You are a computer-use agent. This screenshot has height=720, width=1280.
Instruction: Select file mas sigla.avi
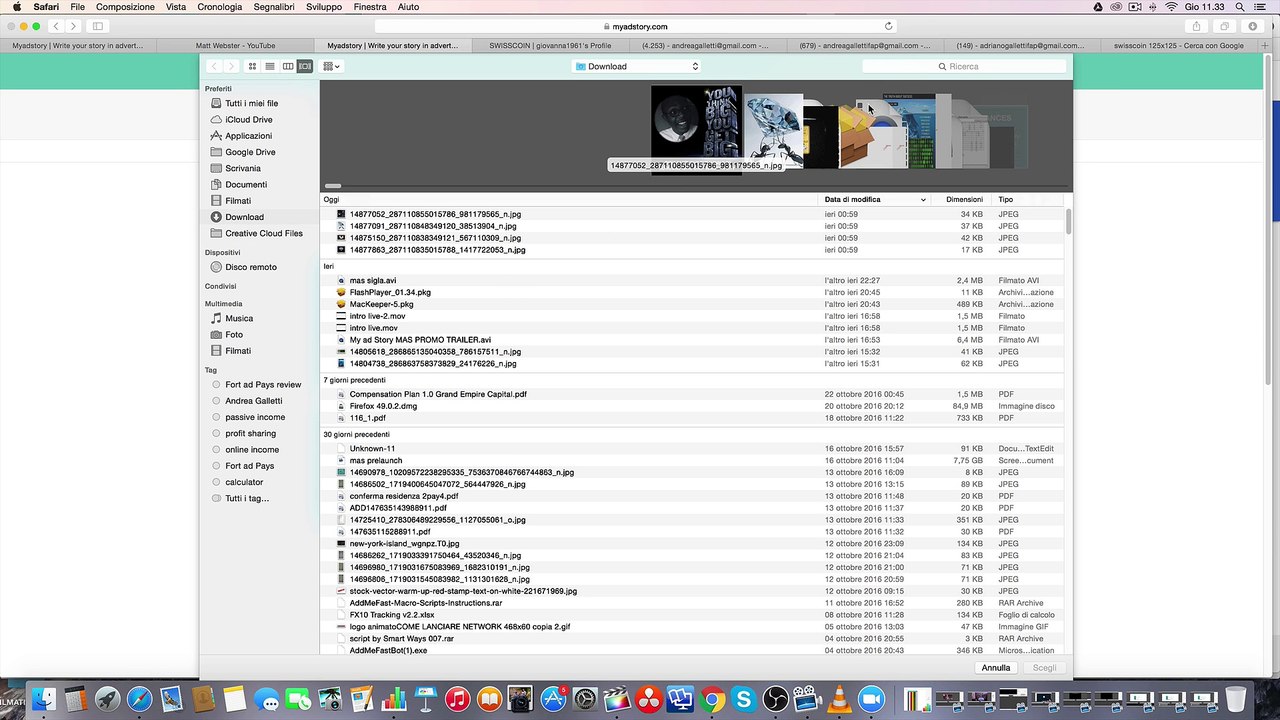(373, 280)
